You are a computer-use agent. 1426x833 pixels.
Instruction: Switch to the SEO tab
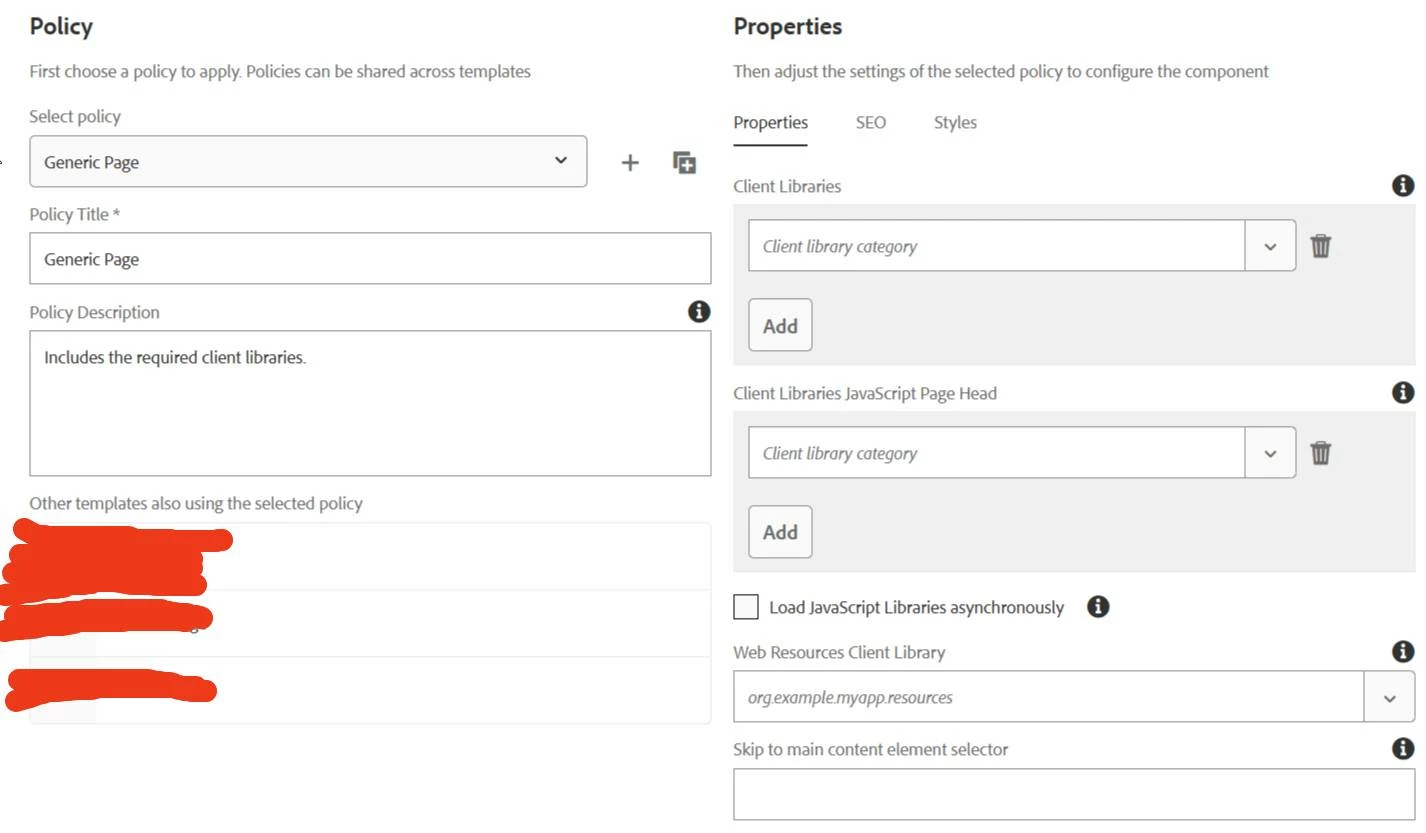tap(870, 123)
